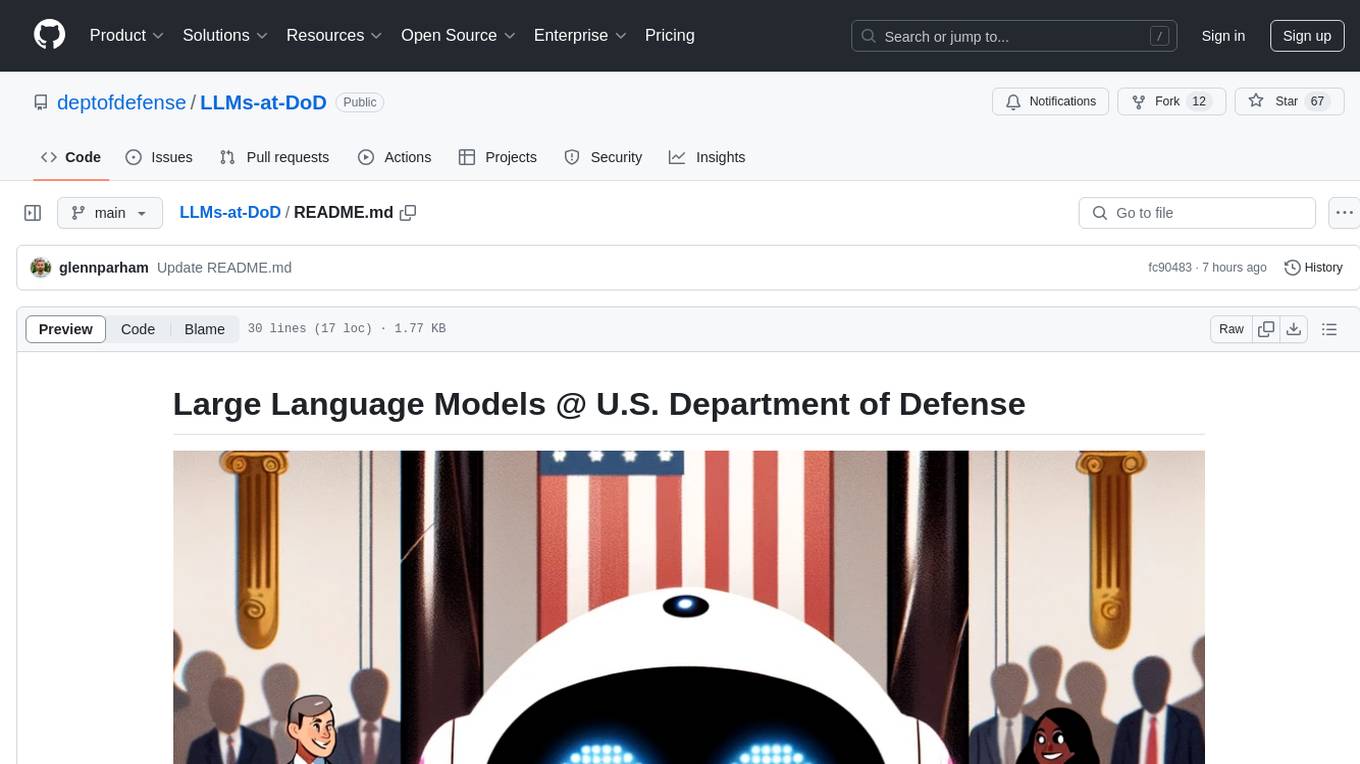Switch to the Code view toggle

click(x=138, y=329)
